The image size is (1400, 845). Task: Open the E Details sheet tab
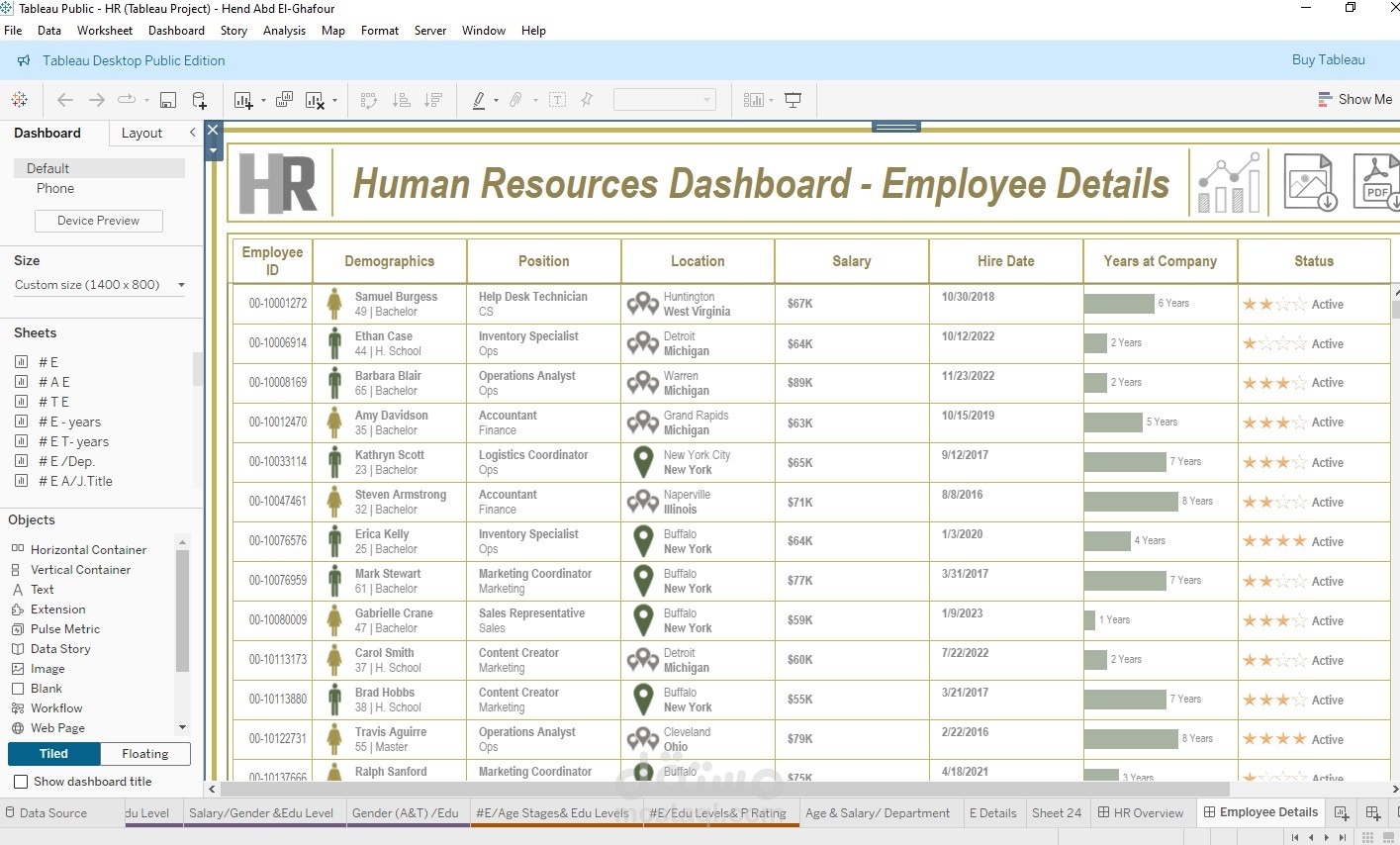click(992, 813)
